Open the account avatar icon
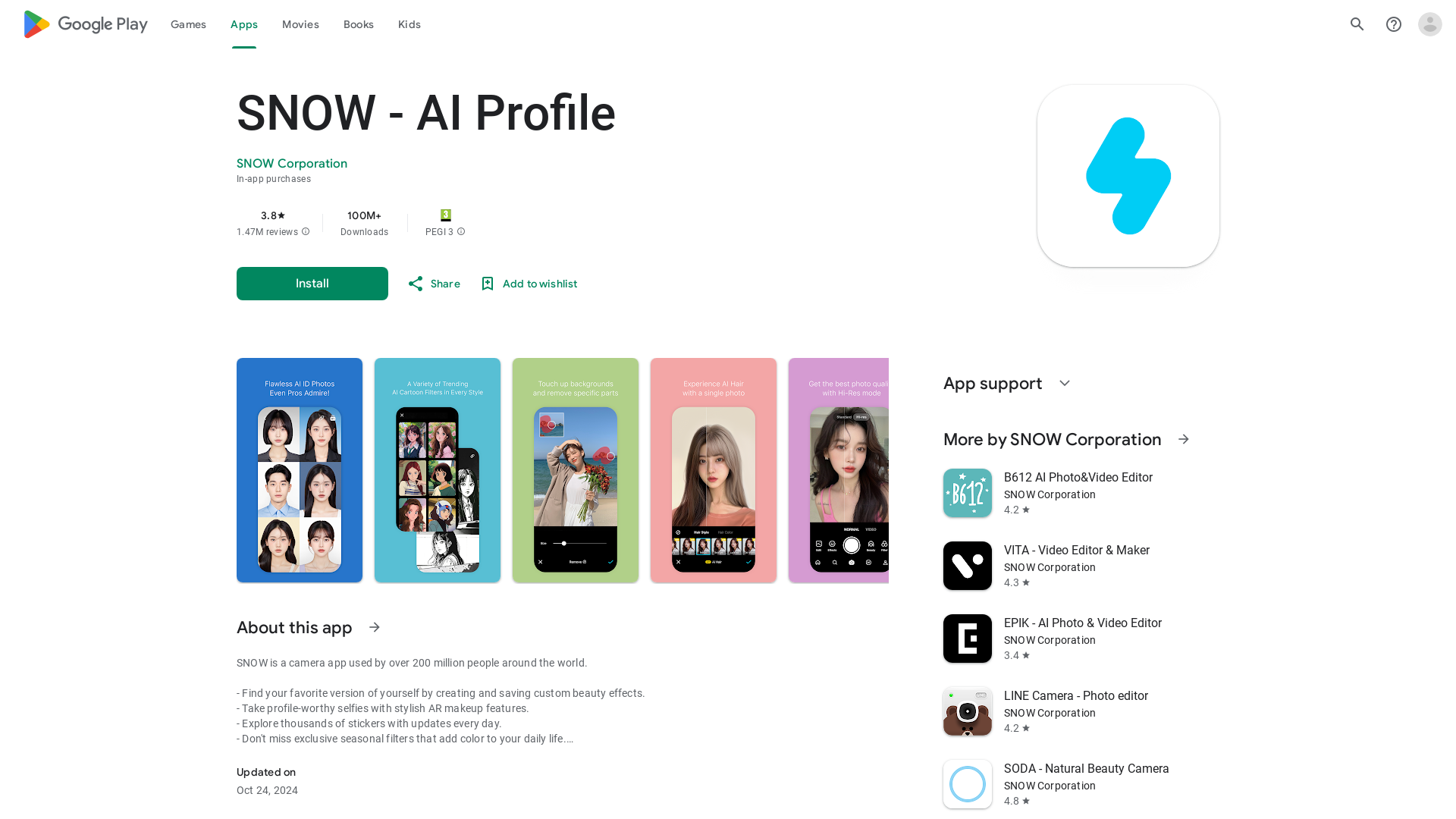The height and width of the screenshot is (819, 1456). coord(1429,24)
